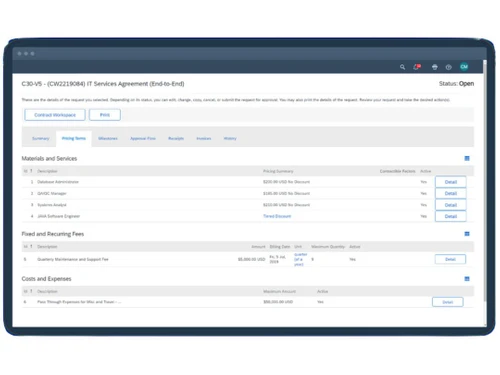Click the quarter (of a year) unit link
500x375 pixels.
[x=300, y=259]
